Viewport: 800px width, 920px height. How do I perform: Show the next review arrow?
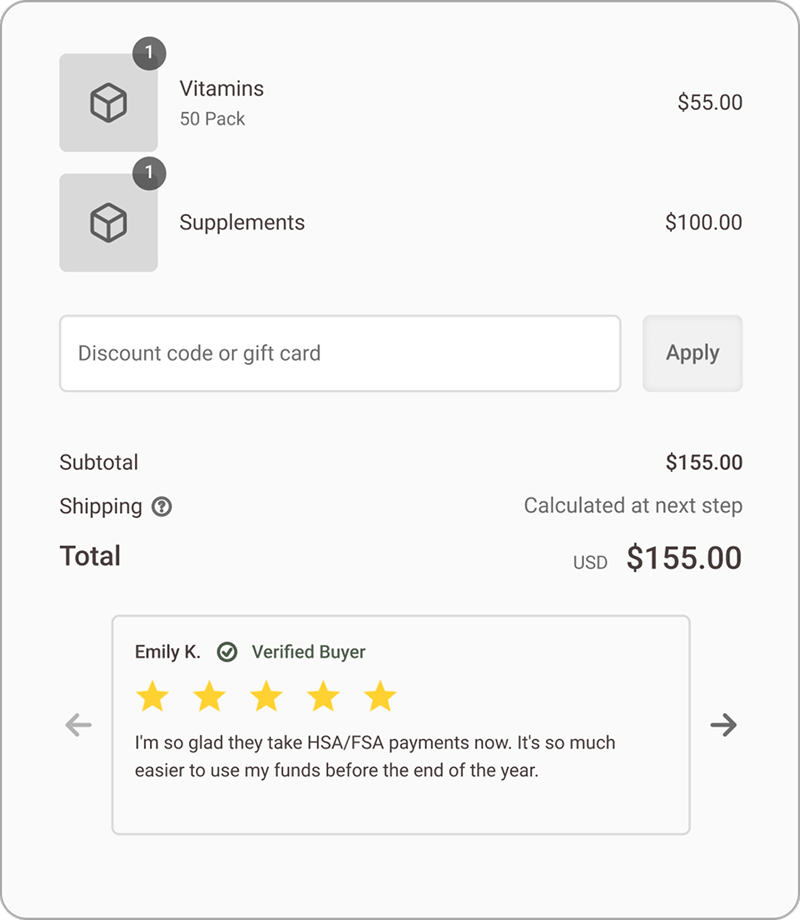coord(723,725)
